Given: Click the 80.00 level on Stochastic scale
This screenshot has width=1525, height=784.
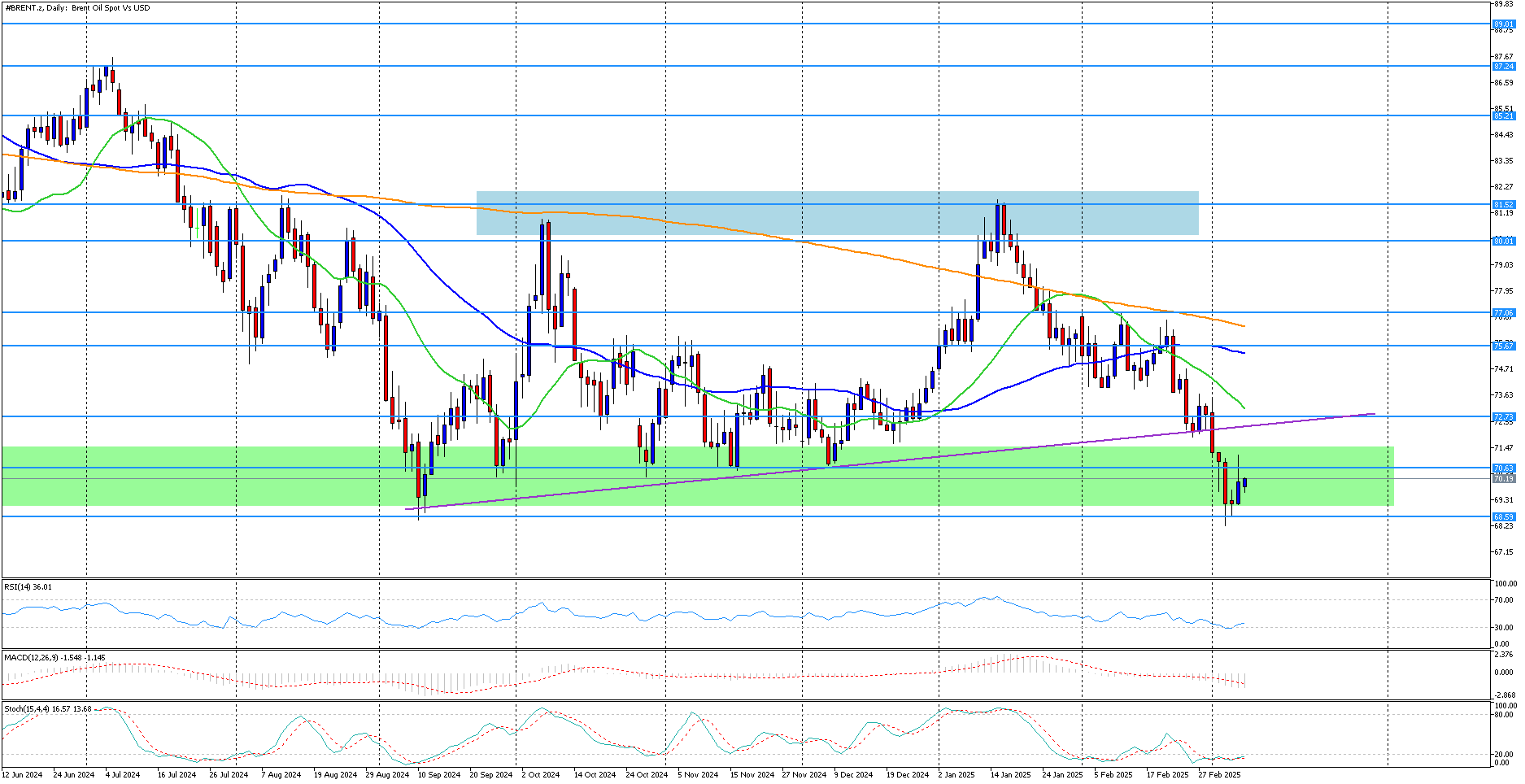Looking at the screenshot, I should (1504, 715).
